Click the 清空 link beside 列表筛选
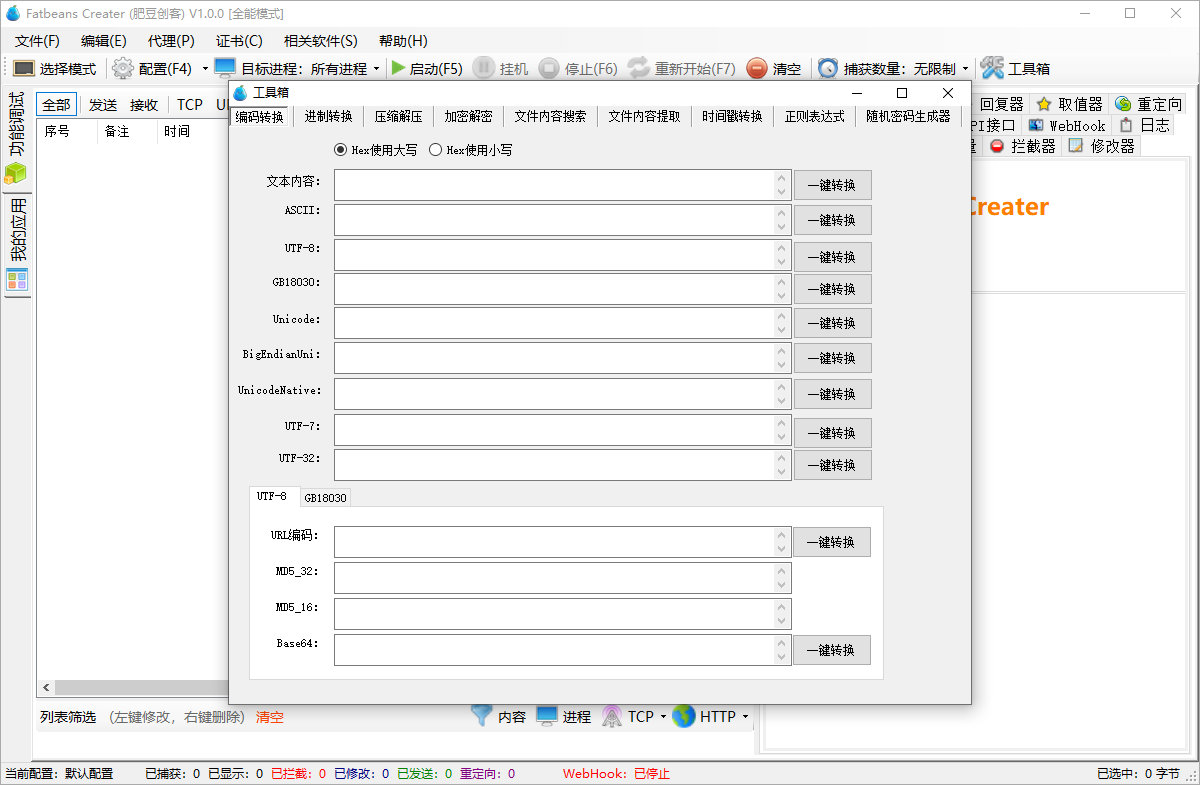Viewport: 1200px width, 785px height. [268, 716]
